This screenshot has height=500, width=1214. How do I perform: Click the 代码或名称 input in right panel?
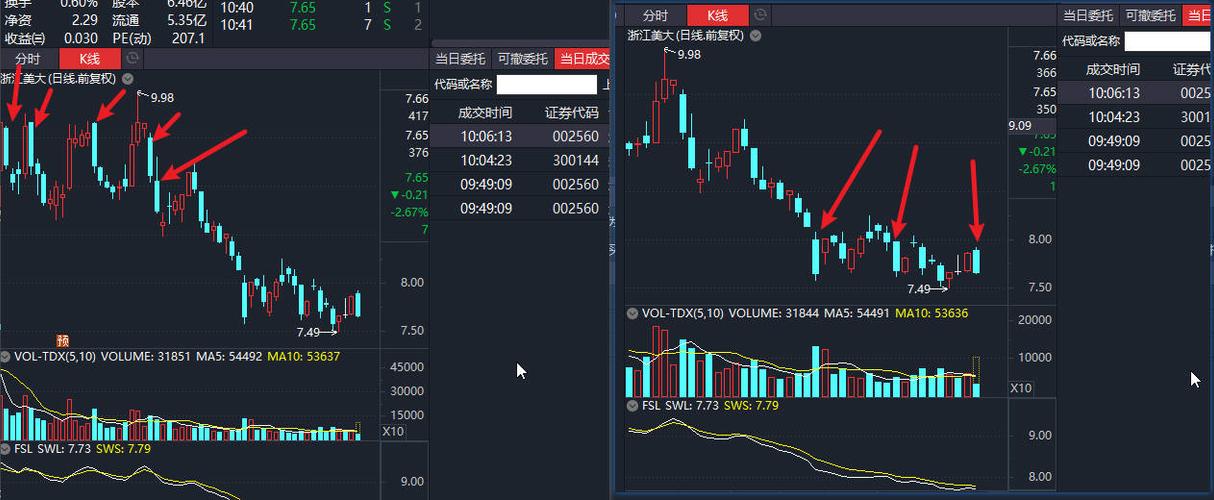[1169, 41]
